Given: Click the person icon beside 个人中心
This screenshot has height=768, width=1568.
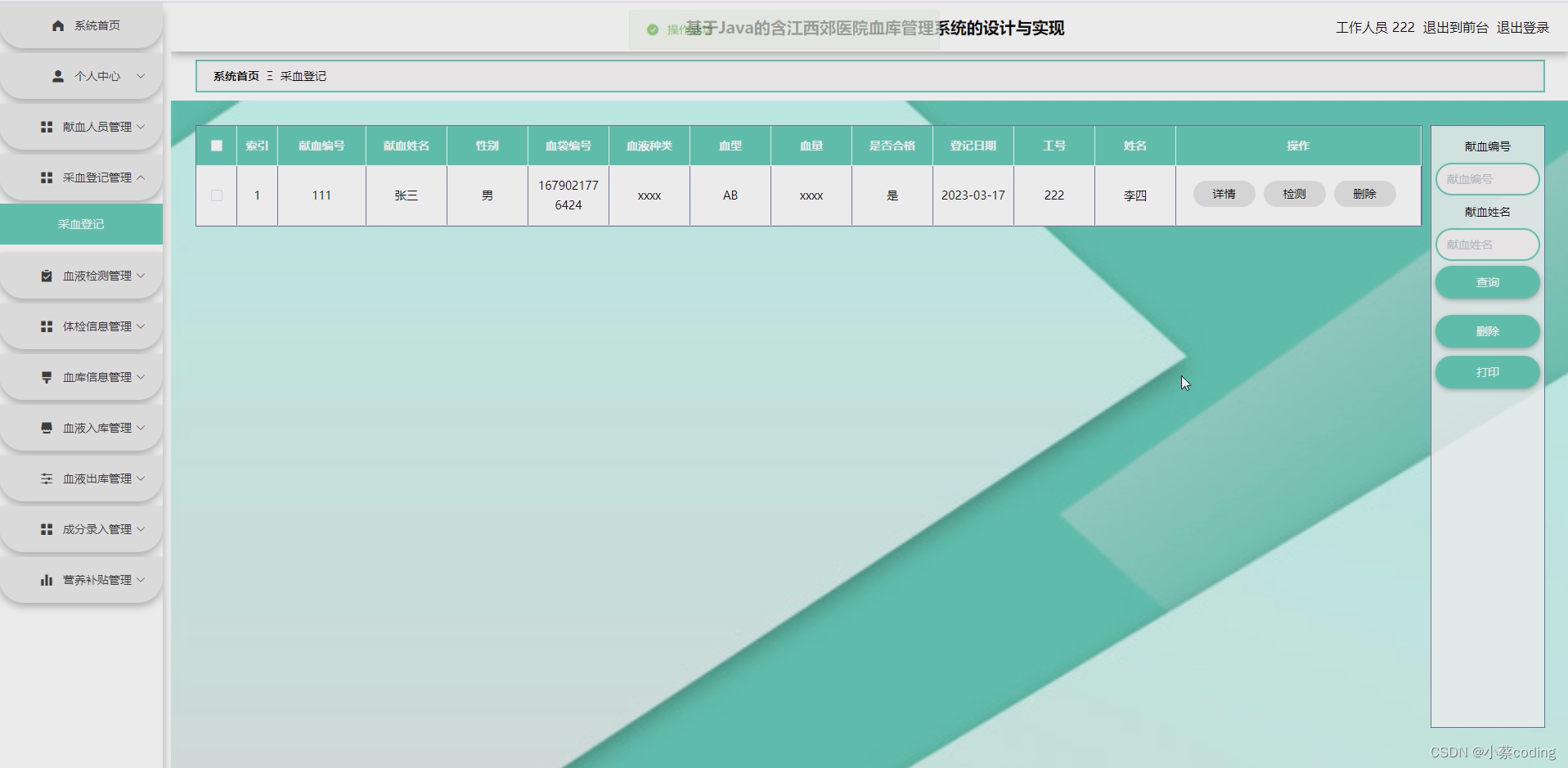Looking at the screenshot, I should 58,76.
